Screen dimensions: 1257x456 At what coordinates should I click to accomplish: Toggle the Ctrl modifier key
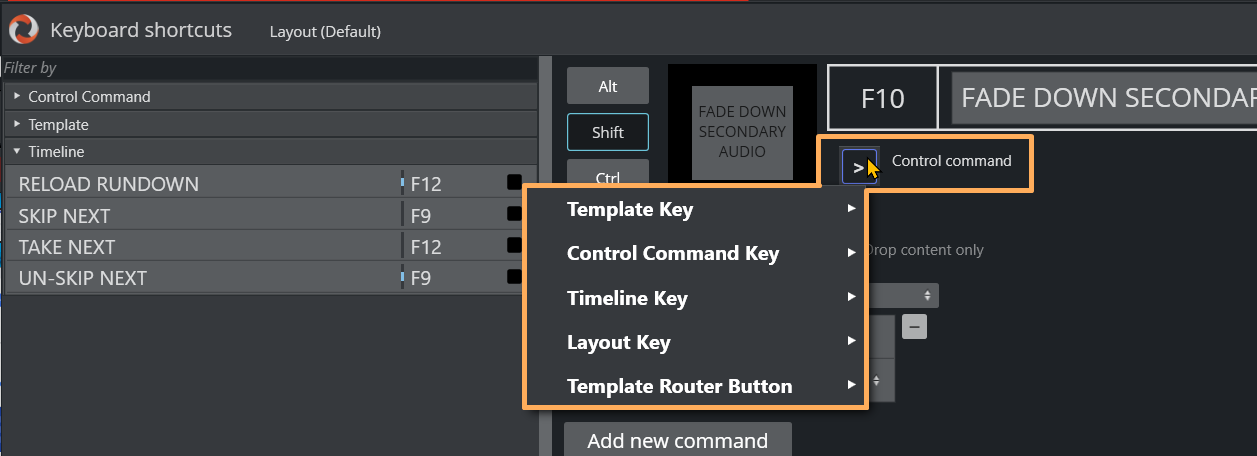coord(608,174)
